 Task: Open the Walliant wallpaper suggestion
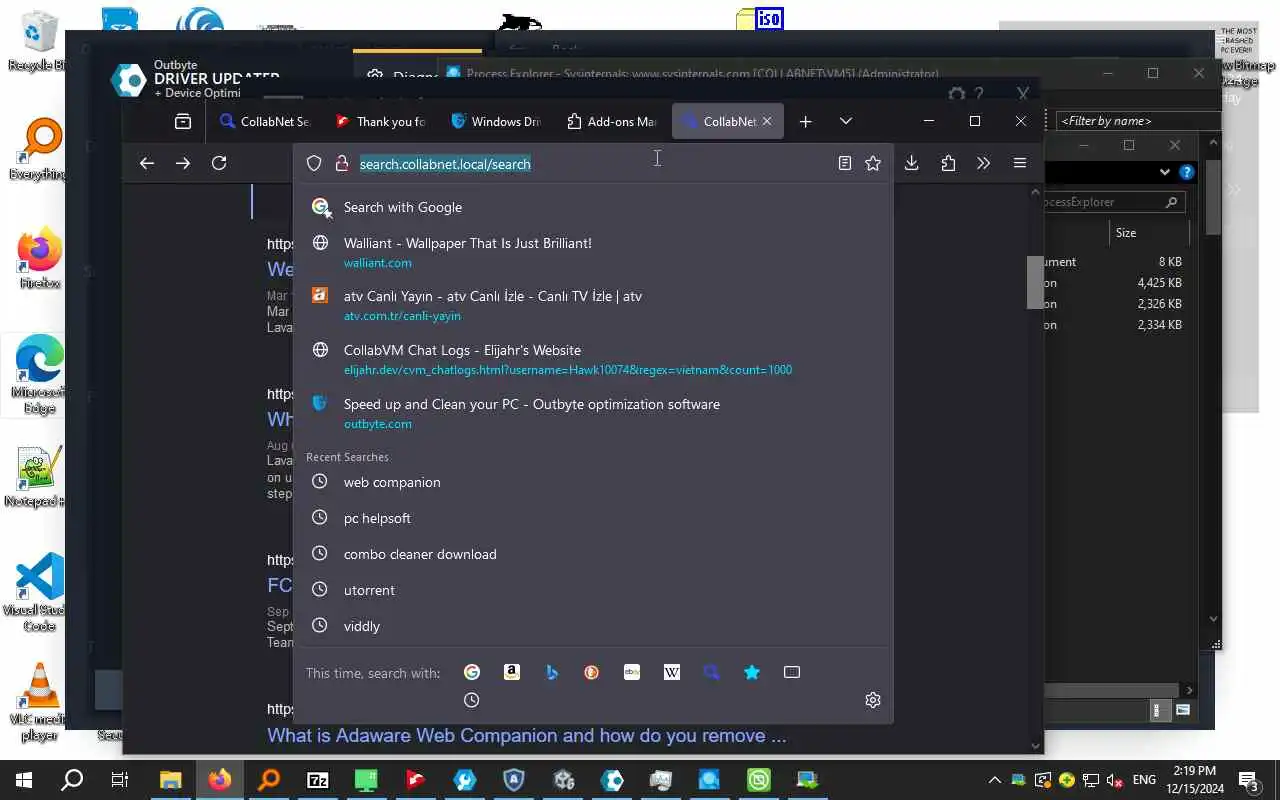(592, 252)
